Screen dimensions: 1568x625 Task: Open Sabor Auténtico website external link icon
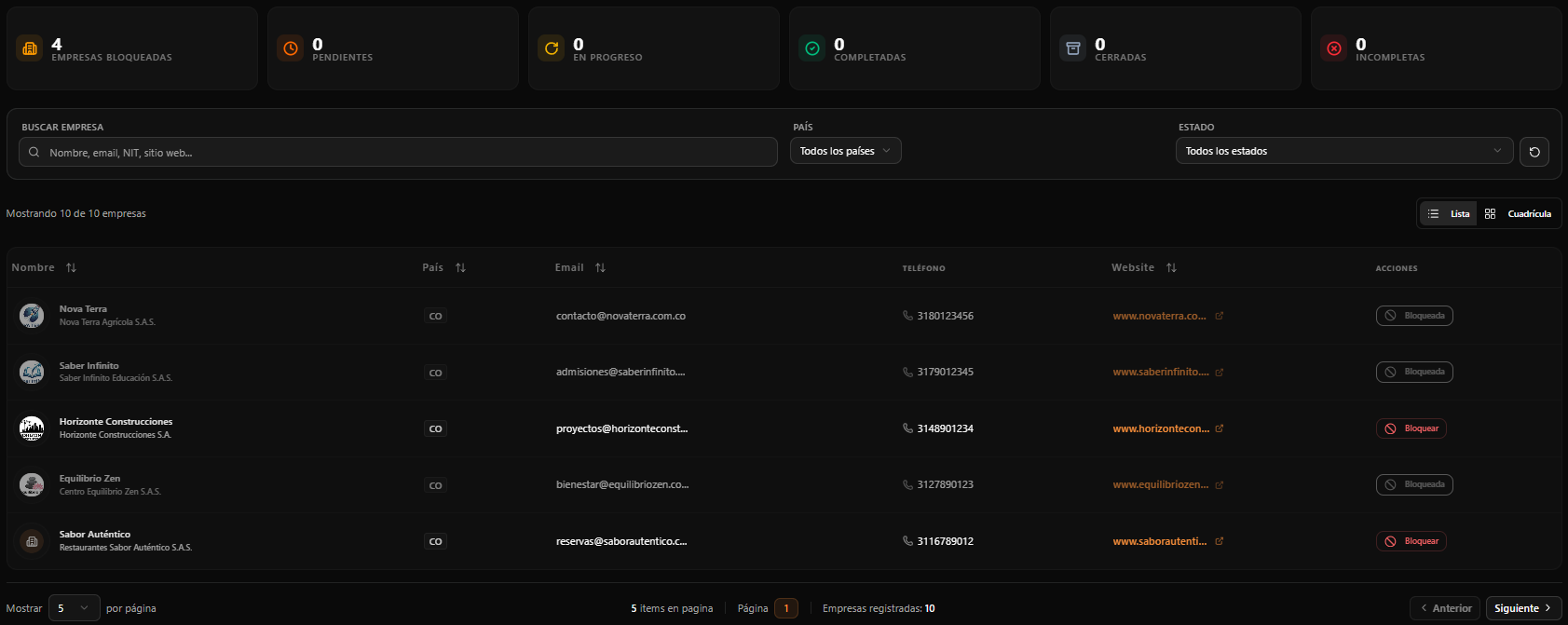coord(1220,541)
